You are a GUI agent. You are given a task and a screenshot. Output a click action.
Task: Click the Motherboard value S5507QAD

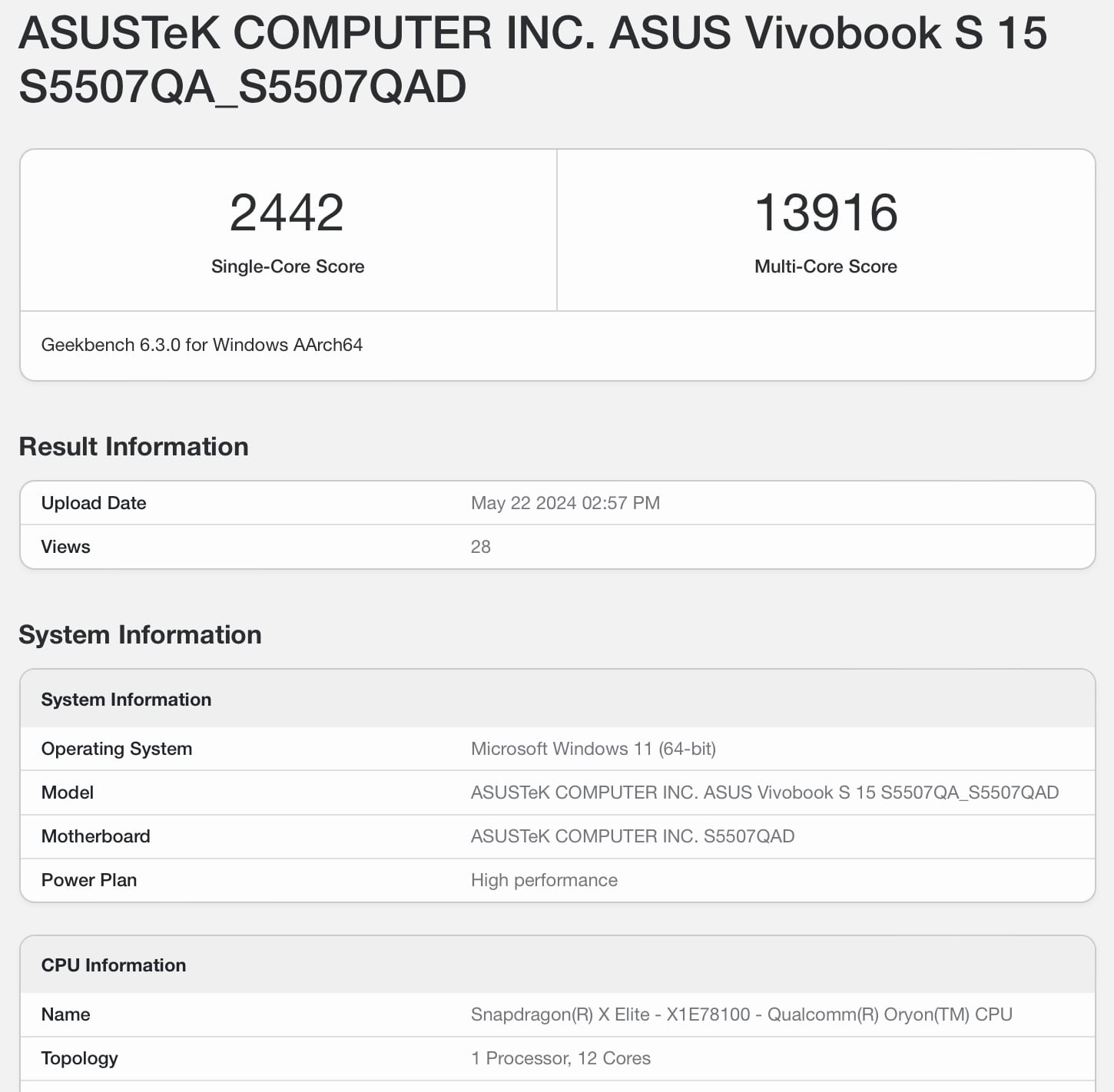(632, 836)
